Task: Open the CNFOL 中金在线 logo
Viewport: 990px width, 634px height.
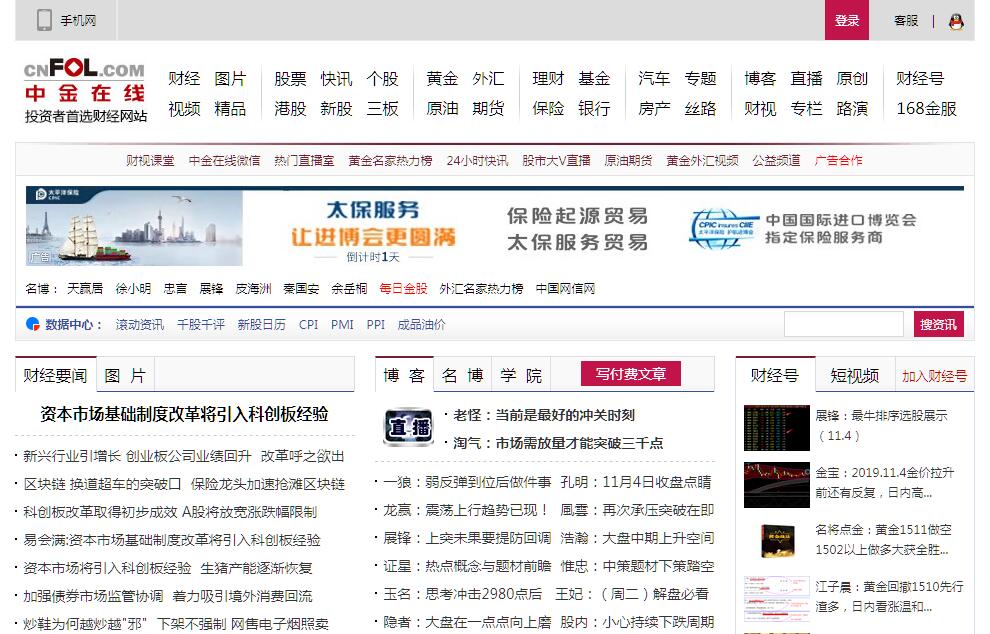Action: [85, 92]
